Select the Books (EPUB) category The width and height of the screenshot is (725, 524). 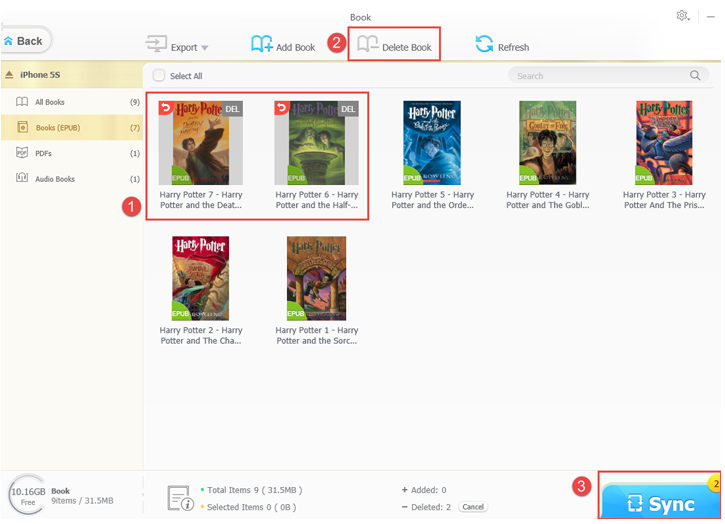click(x=72, y=127)
